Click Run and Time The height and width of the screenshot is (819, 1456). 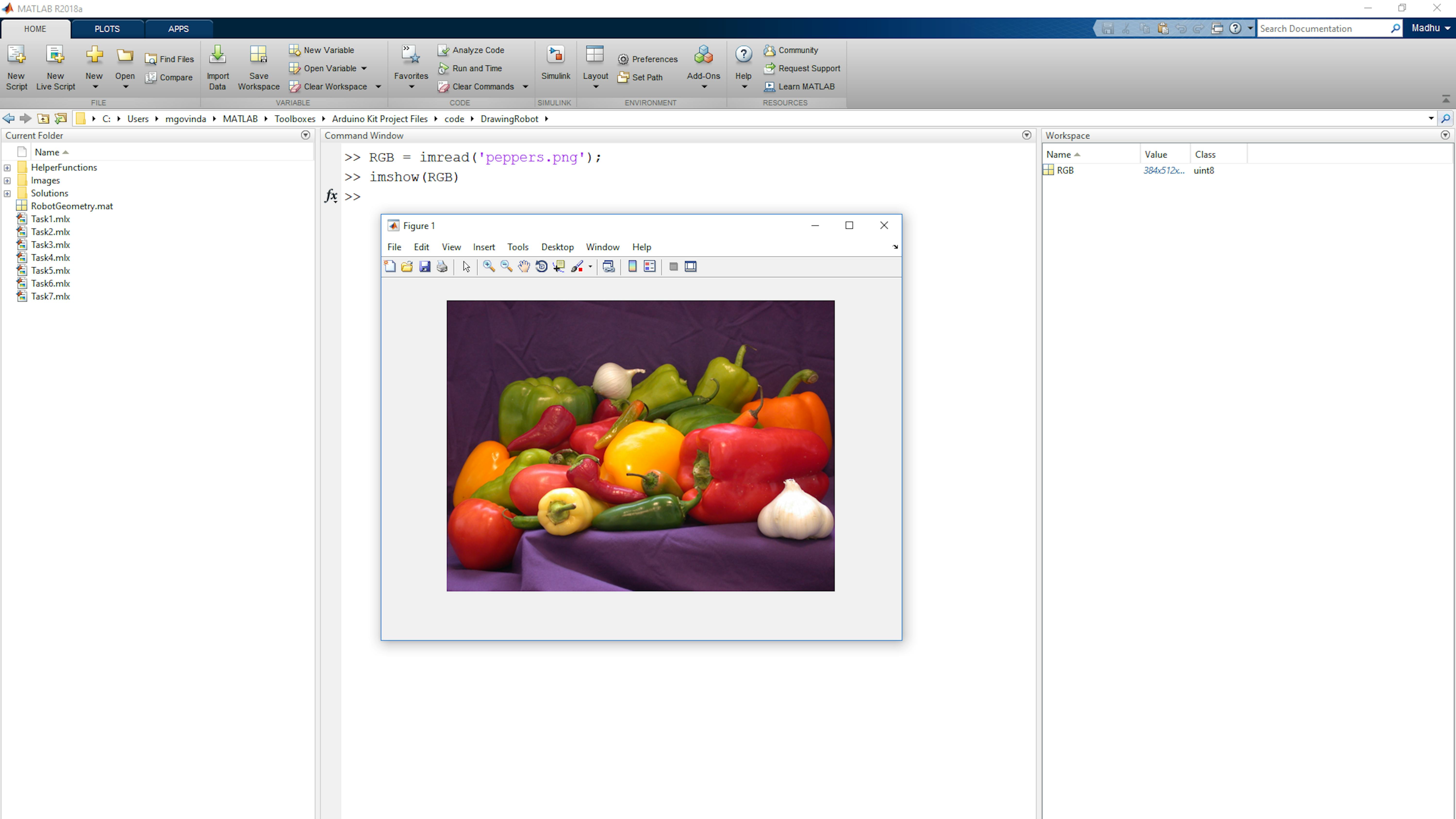pos(470,68)
